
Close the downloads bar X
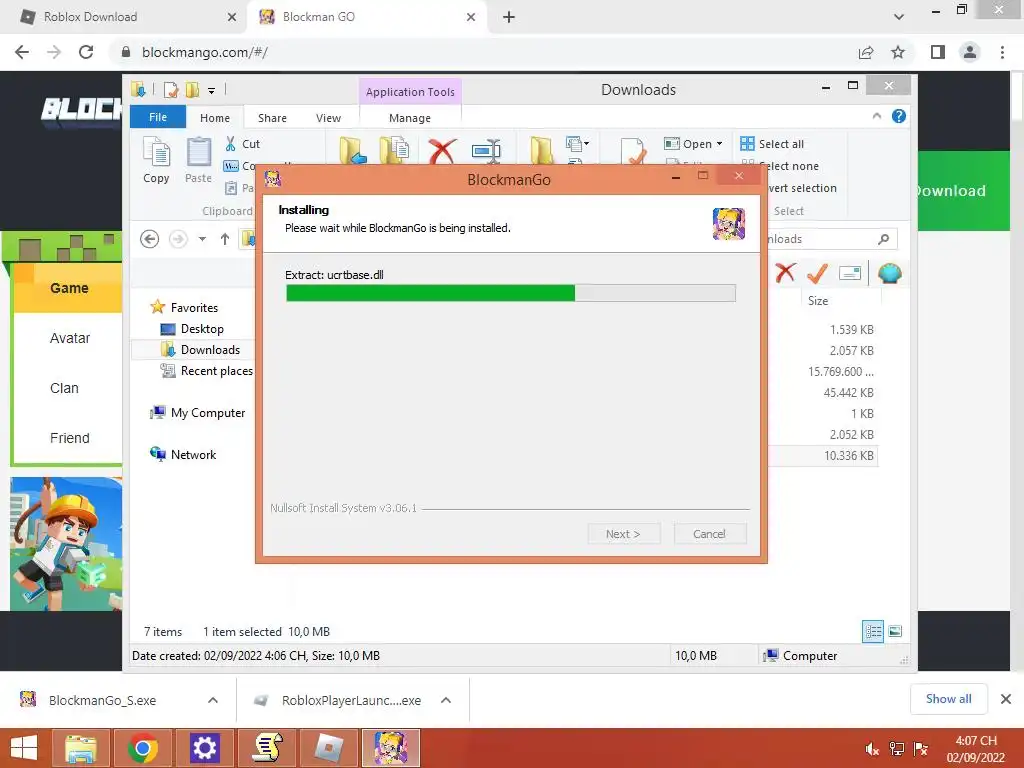point(1006,699)
